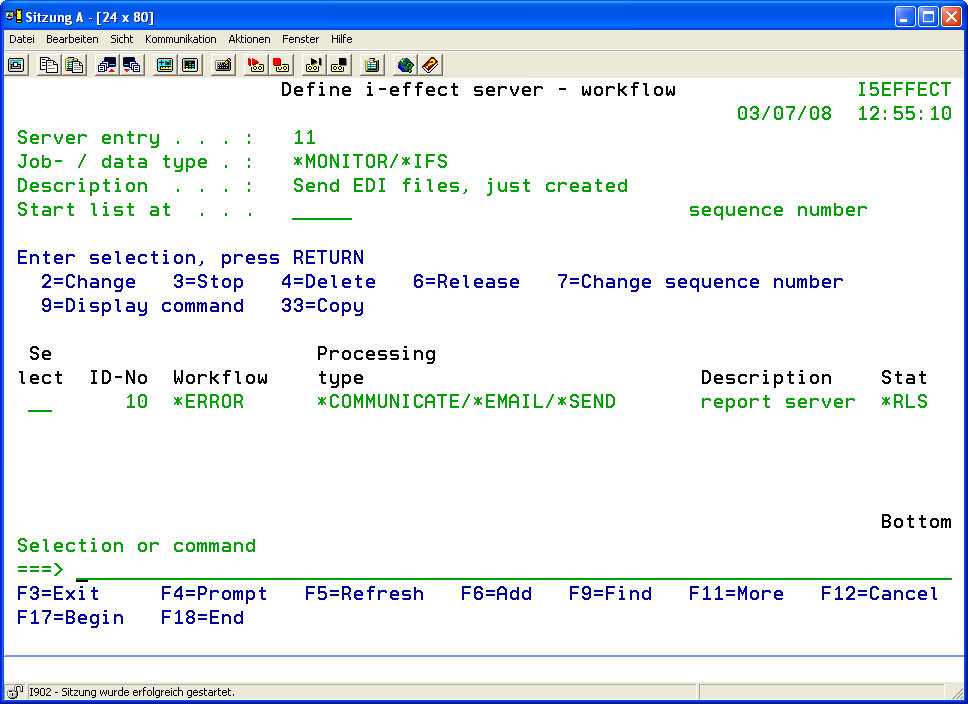Open the globe support icon
Viewport: 968px width, 704px height.
click(405, 65)
